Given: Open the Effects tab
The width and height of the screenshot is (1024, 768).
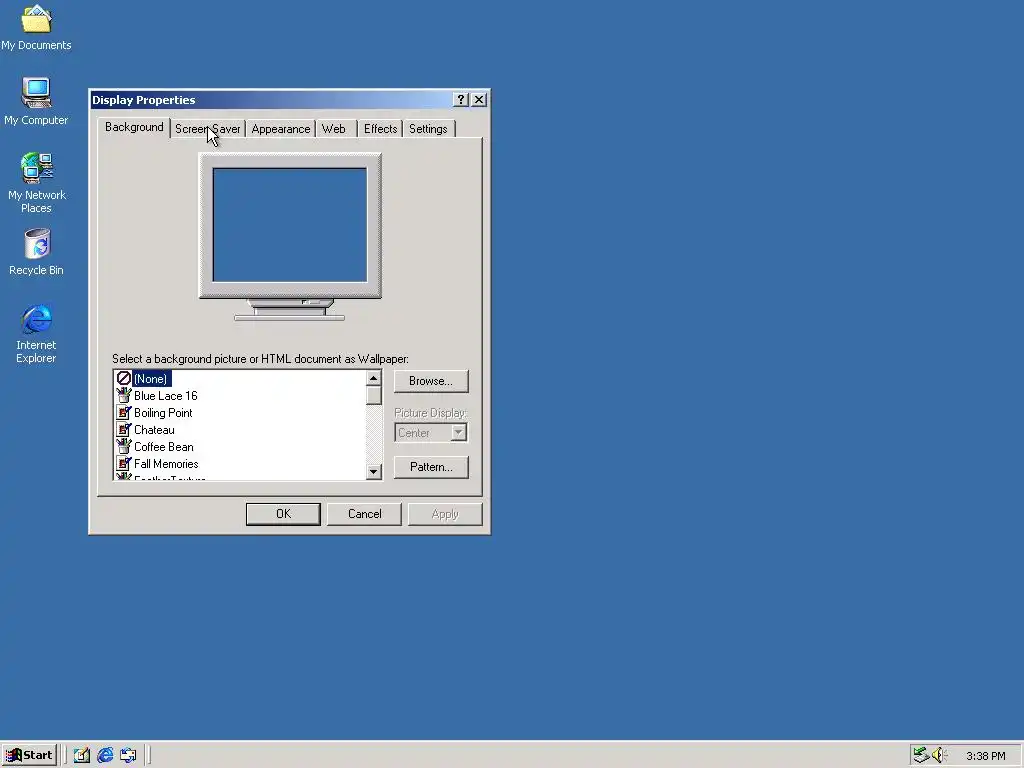Looking at the screenshot, I should click(x=381, y=129).
